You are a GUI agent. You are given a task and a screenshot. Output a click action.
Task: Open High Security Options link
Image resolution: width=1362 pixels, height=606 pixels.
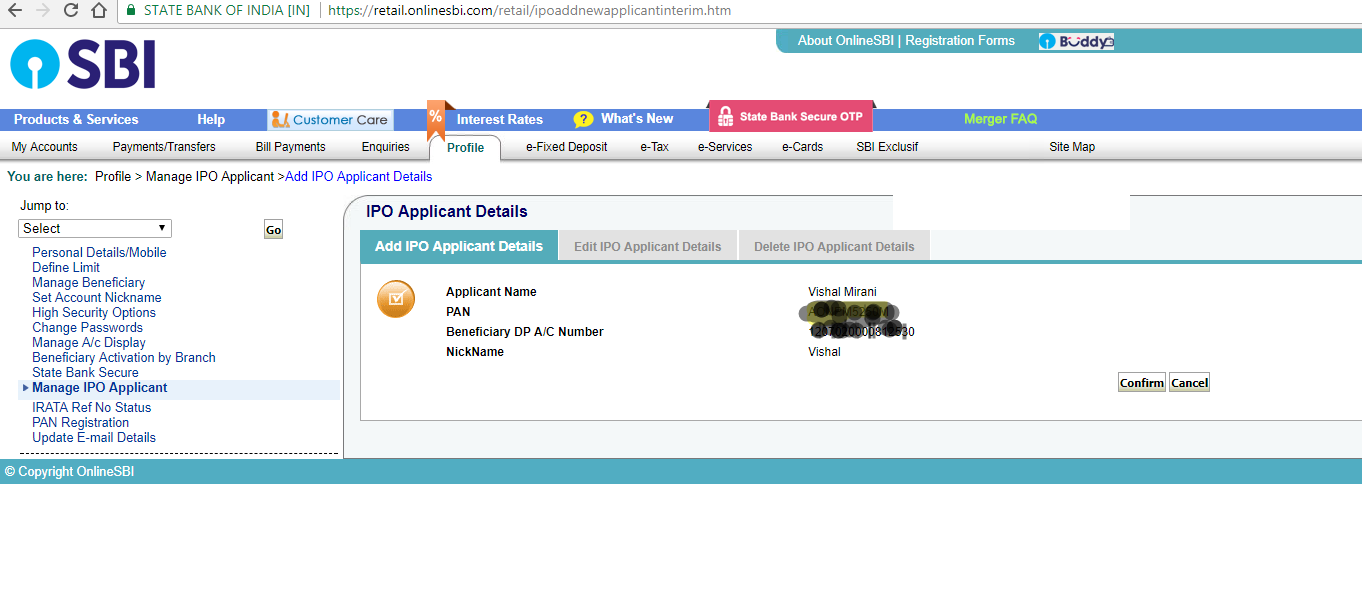click(94, 313)
